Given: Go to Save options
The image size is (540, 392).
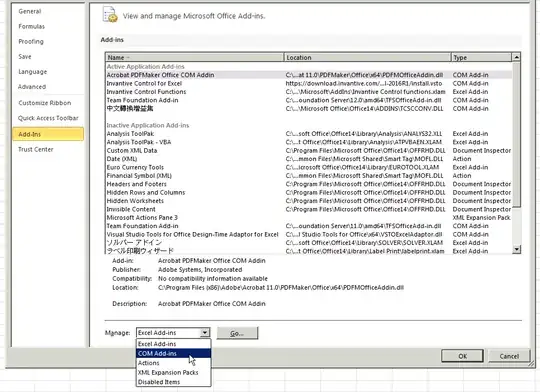Looking at the screenshot, I should [25, 56].
